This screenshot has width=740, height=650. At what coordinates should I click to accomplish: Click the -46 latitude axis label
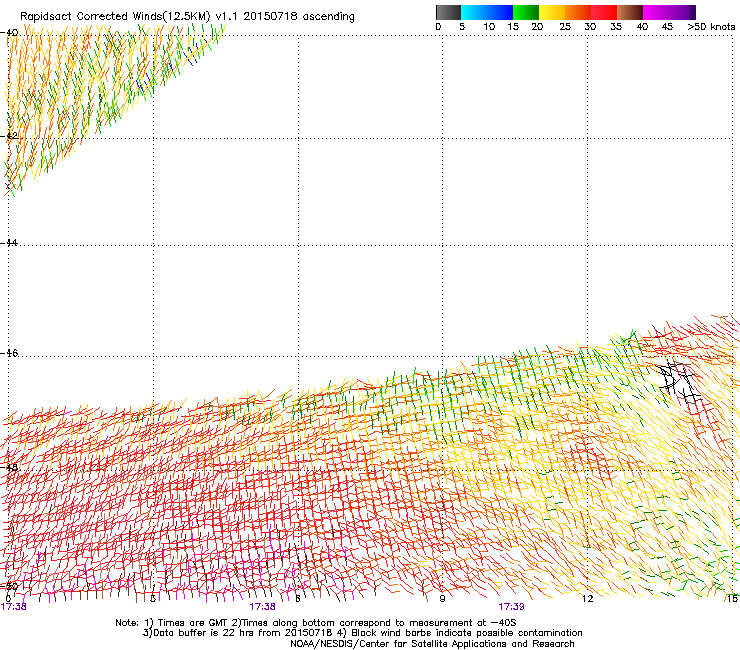(x=9, y=353)
